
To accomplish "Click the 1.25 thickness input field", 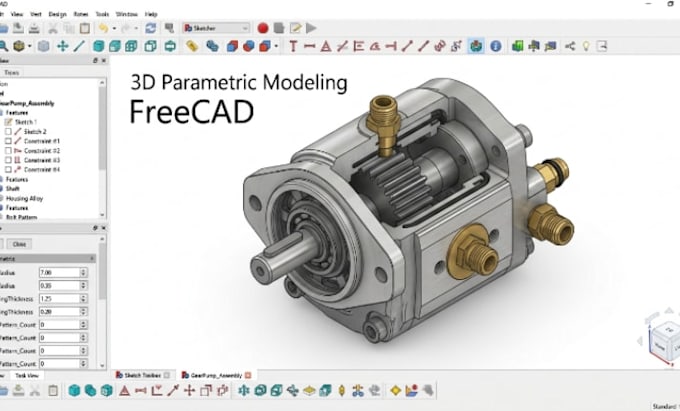I will 60,299.
